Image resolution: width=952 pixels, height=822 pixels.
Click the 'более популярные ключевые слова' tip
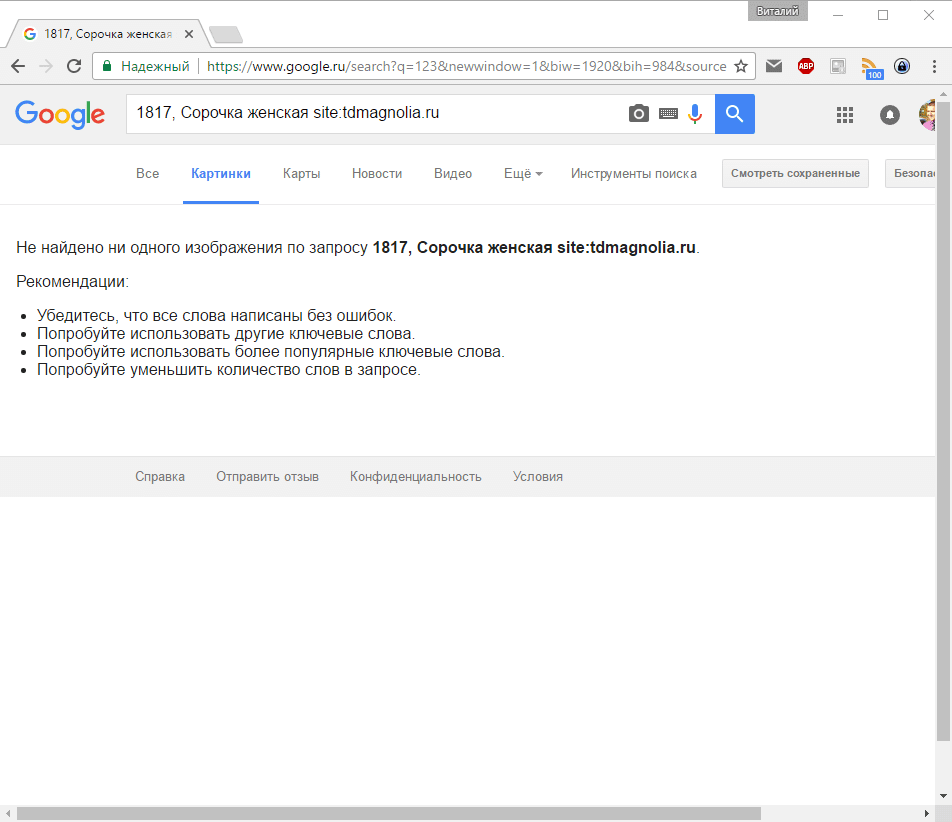(x=271, y=352)
